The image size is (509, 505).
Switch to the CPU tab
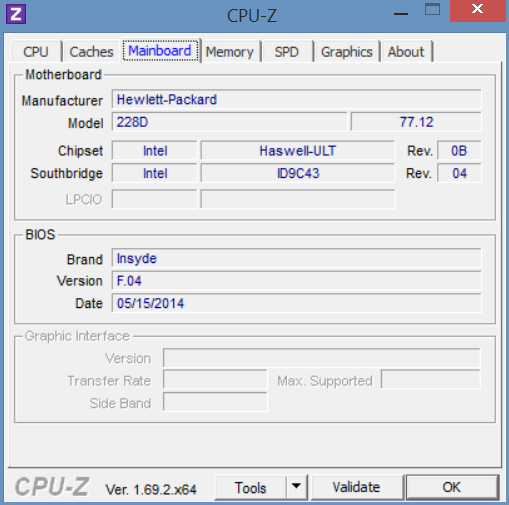(x=36, y=52)
